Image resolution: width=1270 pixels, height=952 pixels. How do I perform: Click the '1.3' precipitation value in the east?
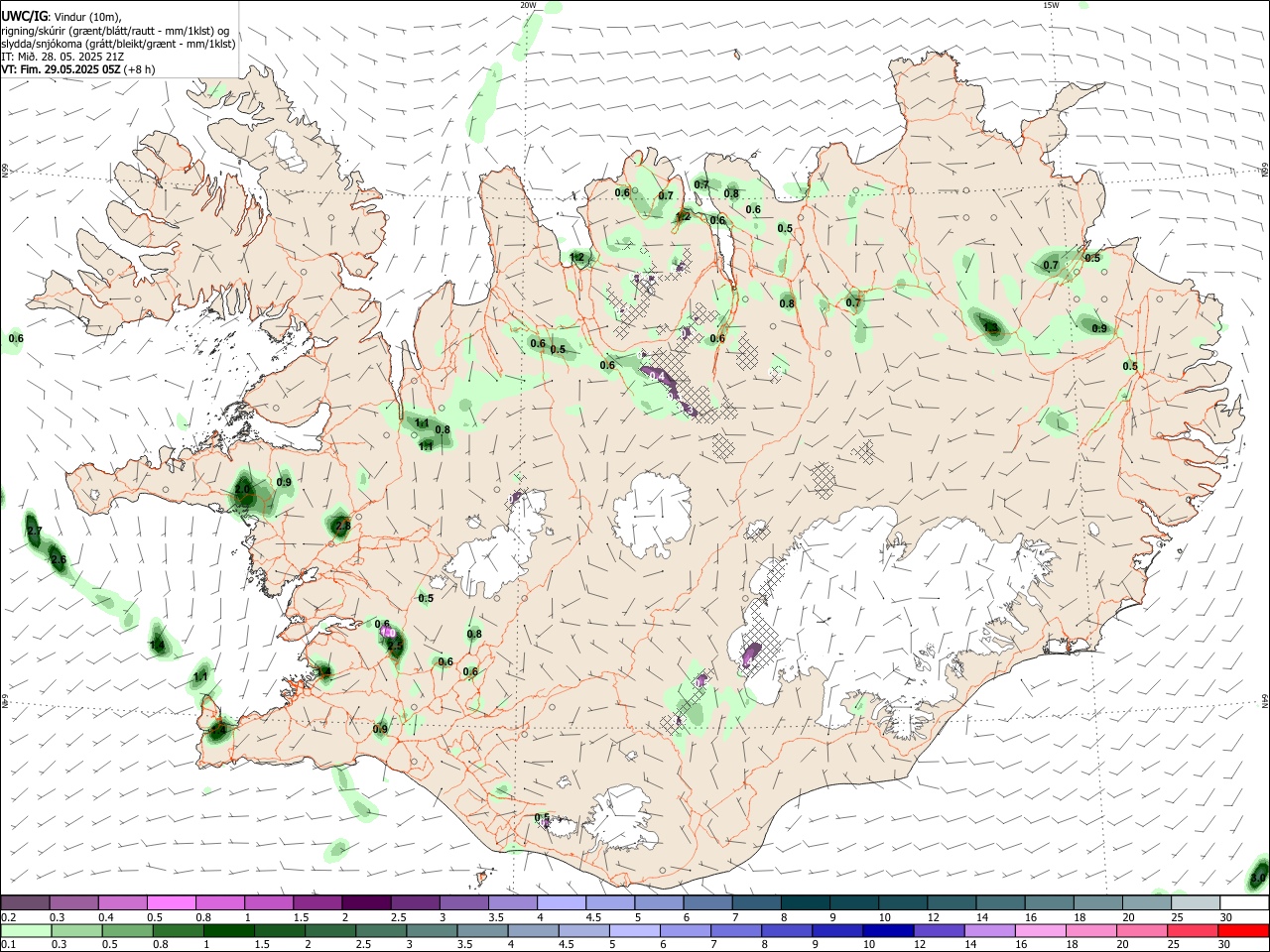click(990, 326)
